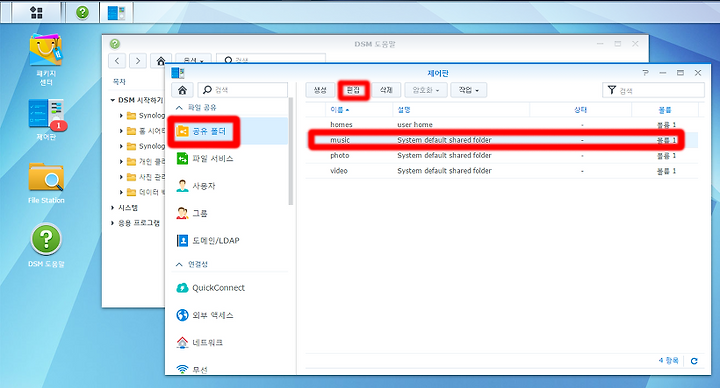Image resolution: width=720 pixels, height=388 pixels.
Task: Click the sidebar search field in Control Panel
Action: 243,90
